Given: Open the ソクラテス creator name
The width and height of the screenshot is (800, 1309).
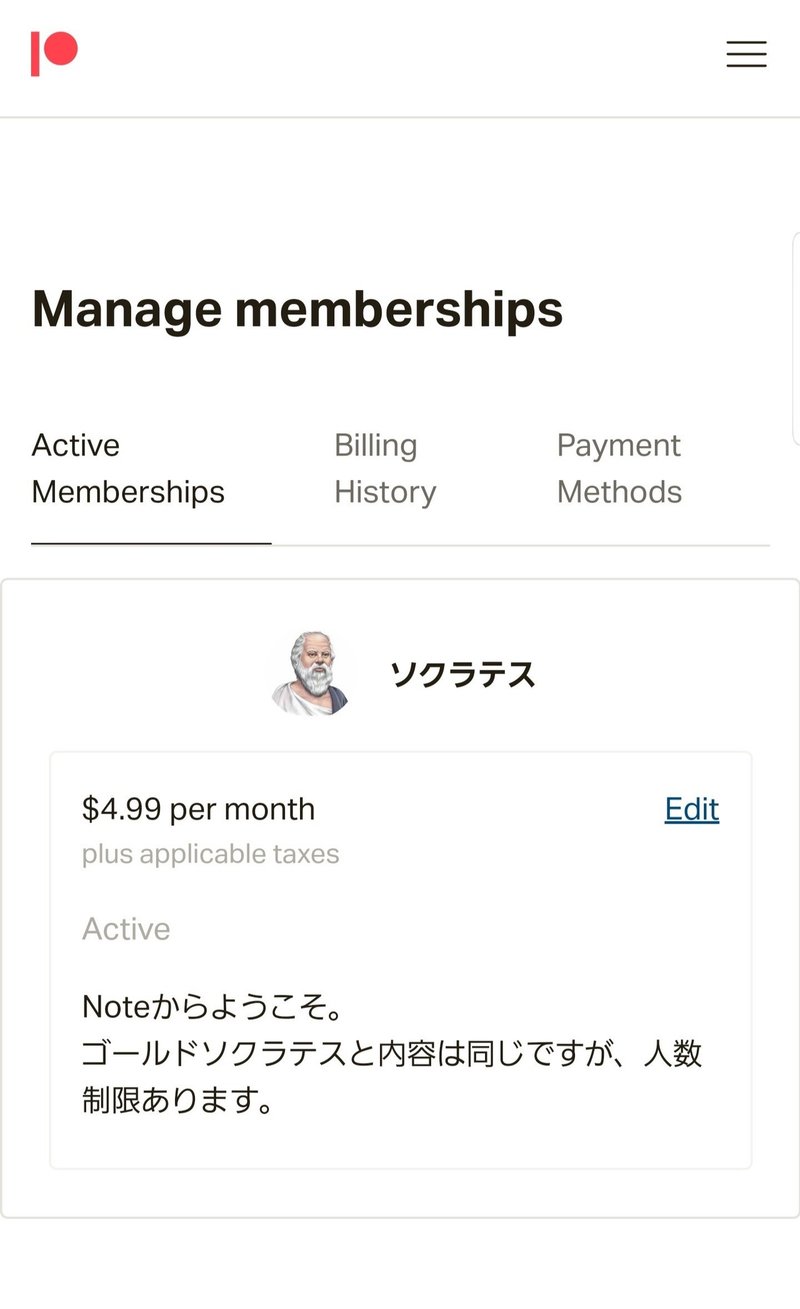Looking at the screenshot, I should (x=462, y=675).
